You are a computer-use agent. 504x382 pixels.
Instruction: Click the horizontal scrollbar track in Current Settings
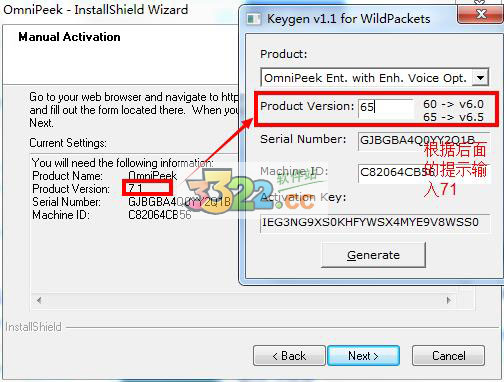click(x=243, y=300)
